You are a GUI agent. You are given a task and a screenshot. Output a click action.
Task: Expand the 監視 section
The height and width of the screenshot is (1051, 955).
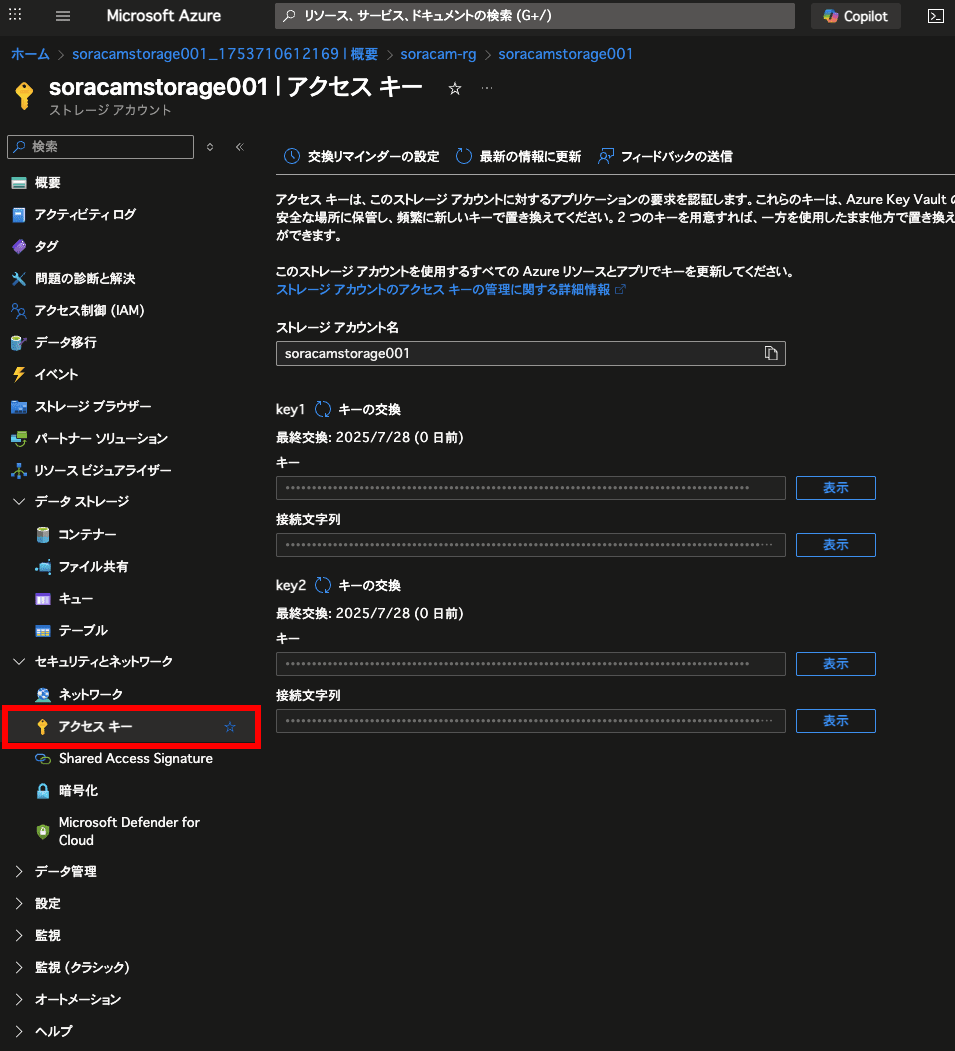point(19,936)
